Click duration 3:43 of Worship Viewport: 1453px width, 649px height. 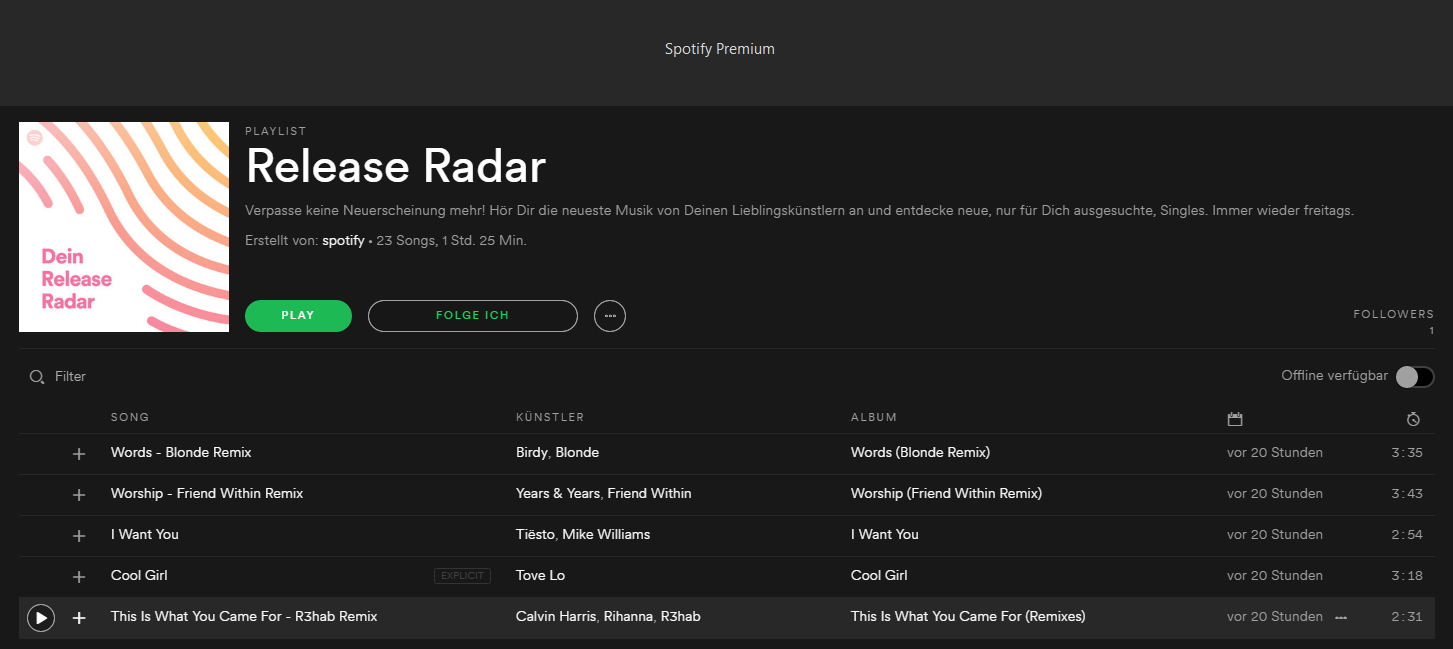point(1407,494)
